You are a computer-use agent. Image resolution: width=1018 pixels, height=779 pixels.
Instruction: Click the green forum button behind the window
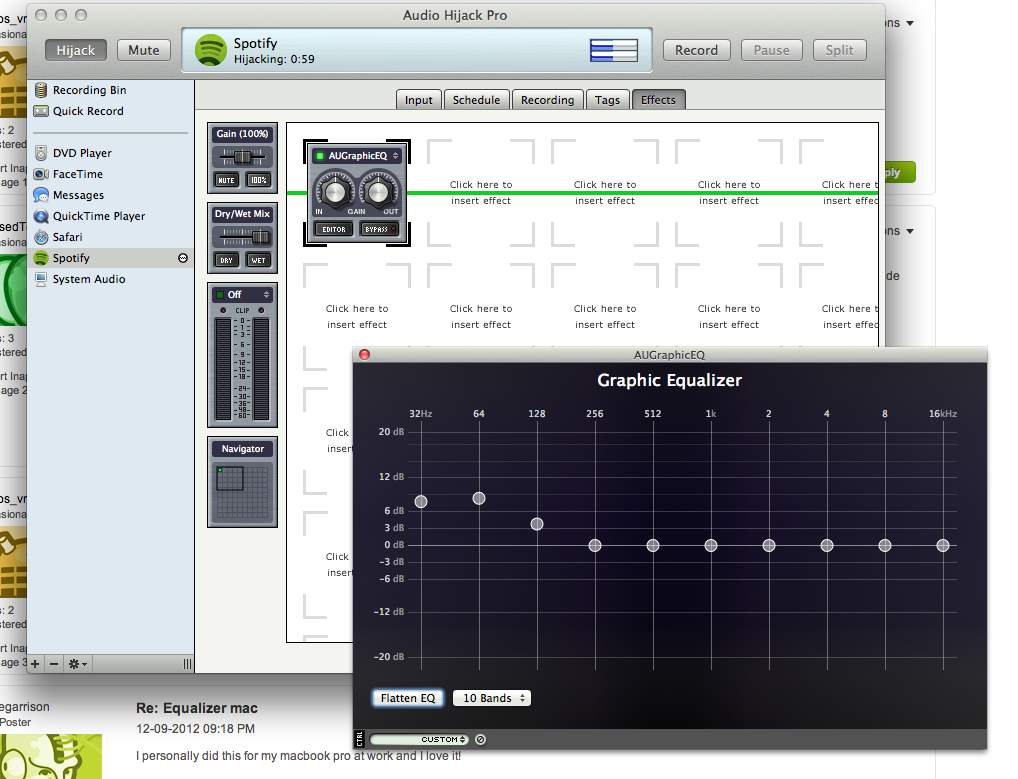[900, 172]
